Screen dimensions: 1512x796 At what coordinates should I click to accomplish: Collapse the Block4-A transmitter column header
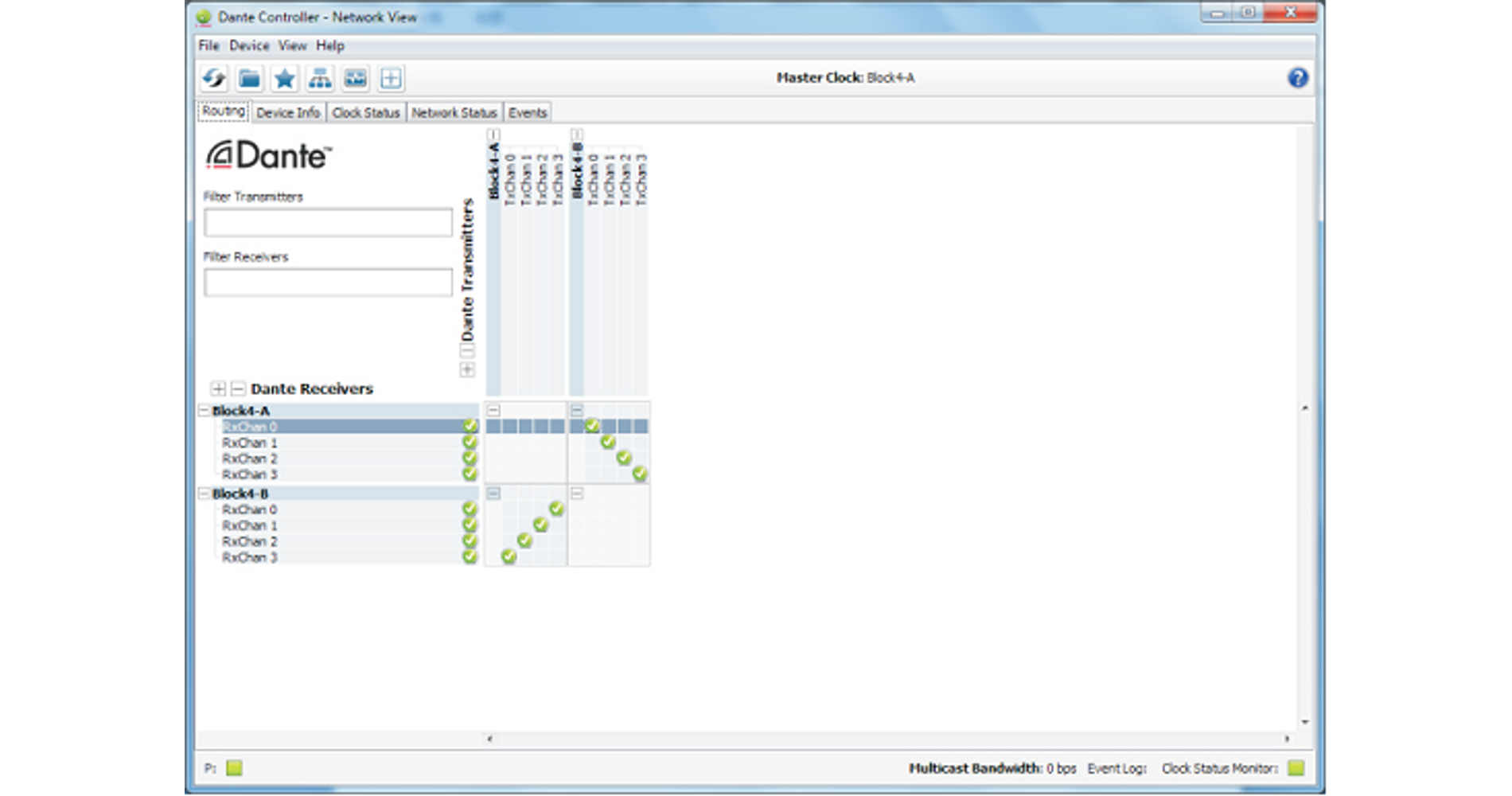point(493,135)
